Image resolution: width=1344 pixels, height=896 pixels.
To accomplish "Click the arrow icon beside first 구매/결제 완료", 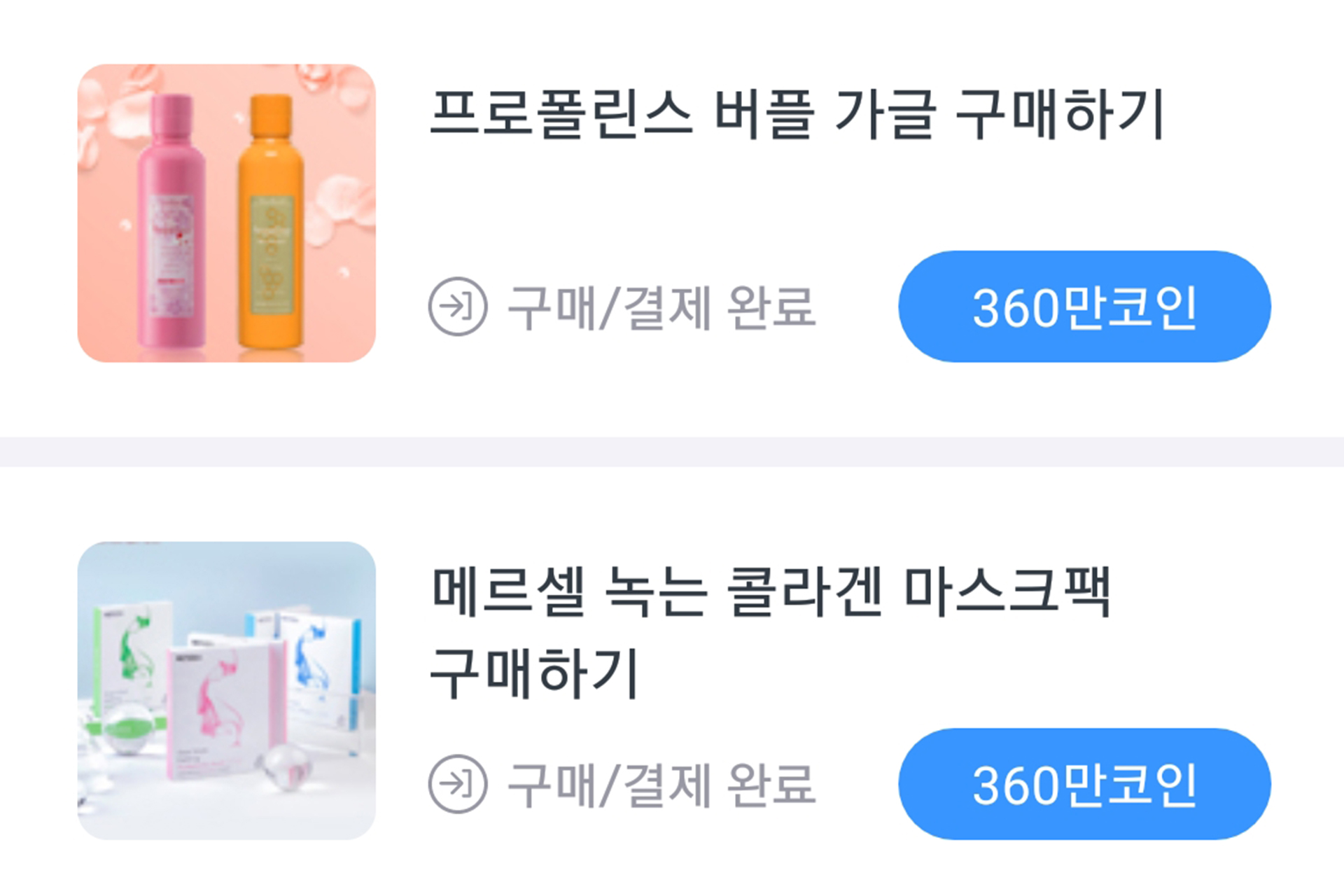I will [458, 307].
